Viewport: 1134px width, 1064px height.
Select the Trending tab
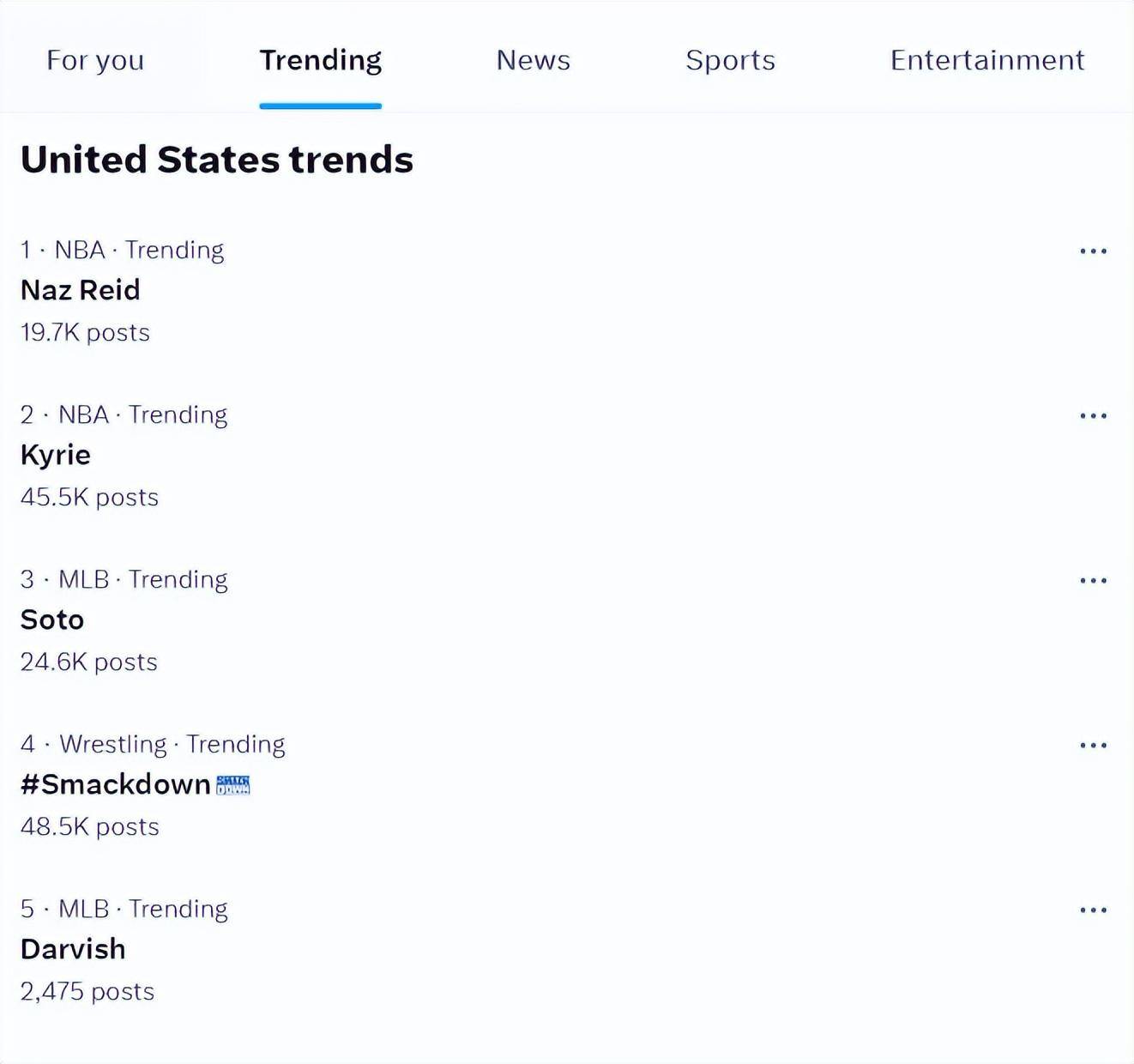pyautogui.click(x=320, y=60)
